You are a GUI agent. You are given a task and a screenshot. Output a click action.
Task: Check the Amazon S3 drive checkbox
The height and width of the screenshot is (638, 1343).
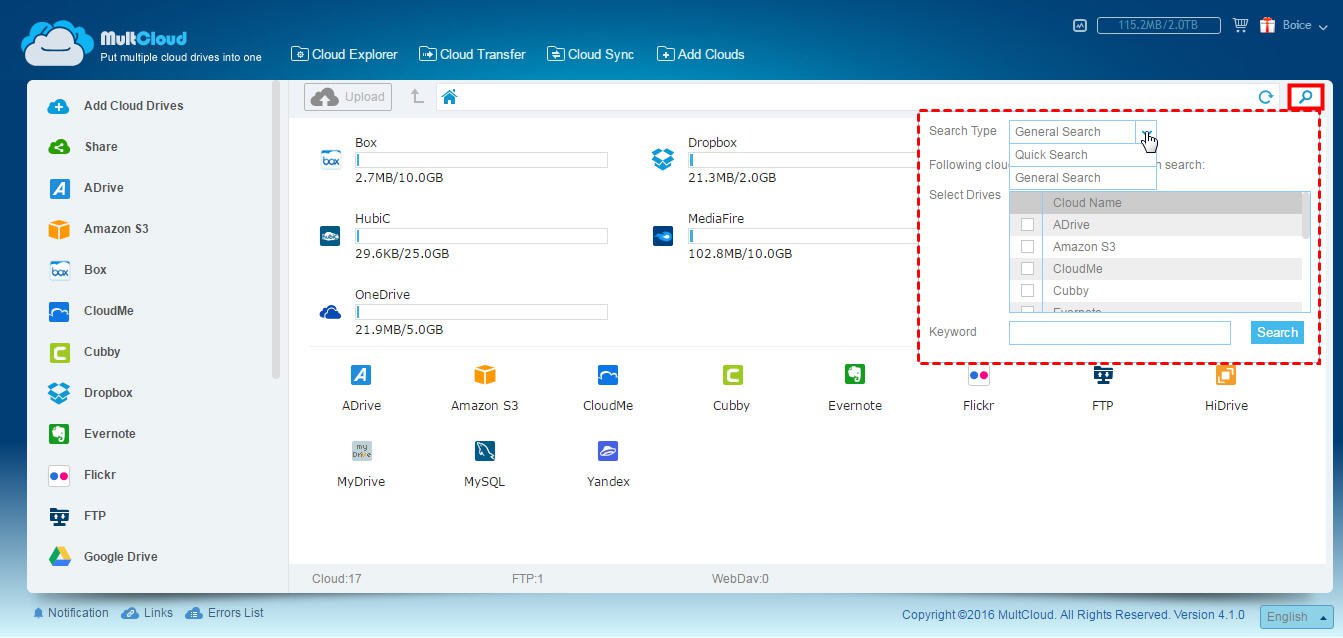coord(1027,247)
